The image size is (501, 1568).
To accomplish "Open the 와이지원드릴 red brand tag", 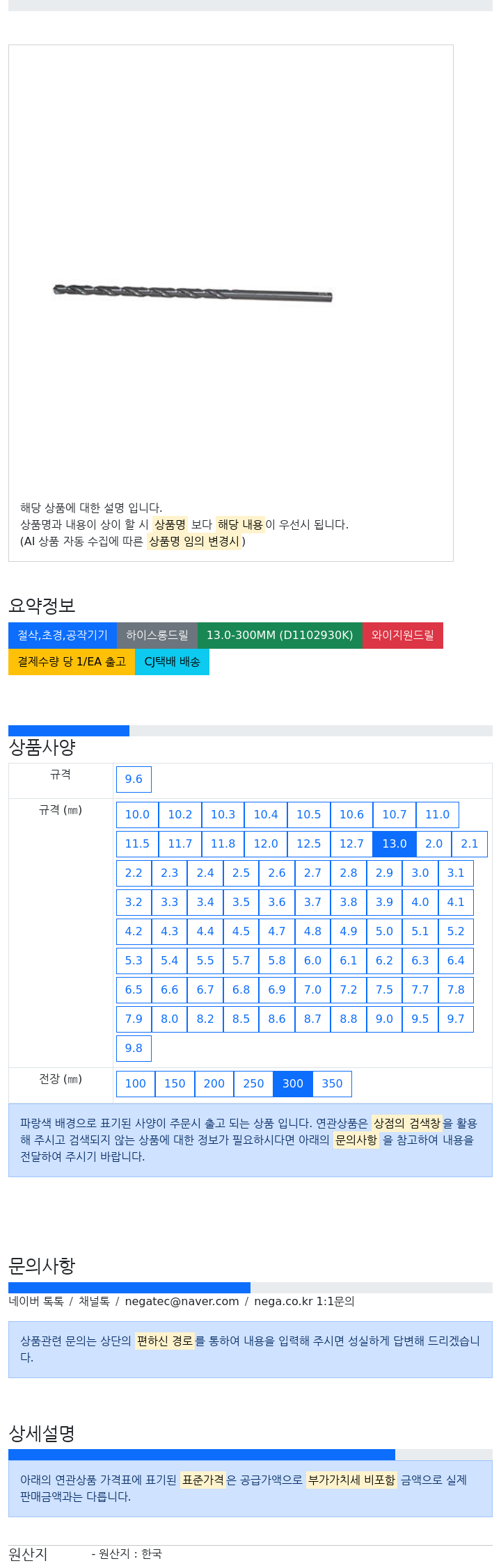I will click(x=403, y=636).
